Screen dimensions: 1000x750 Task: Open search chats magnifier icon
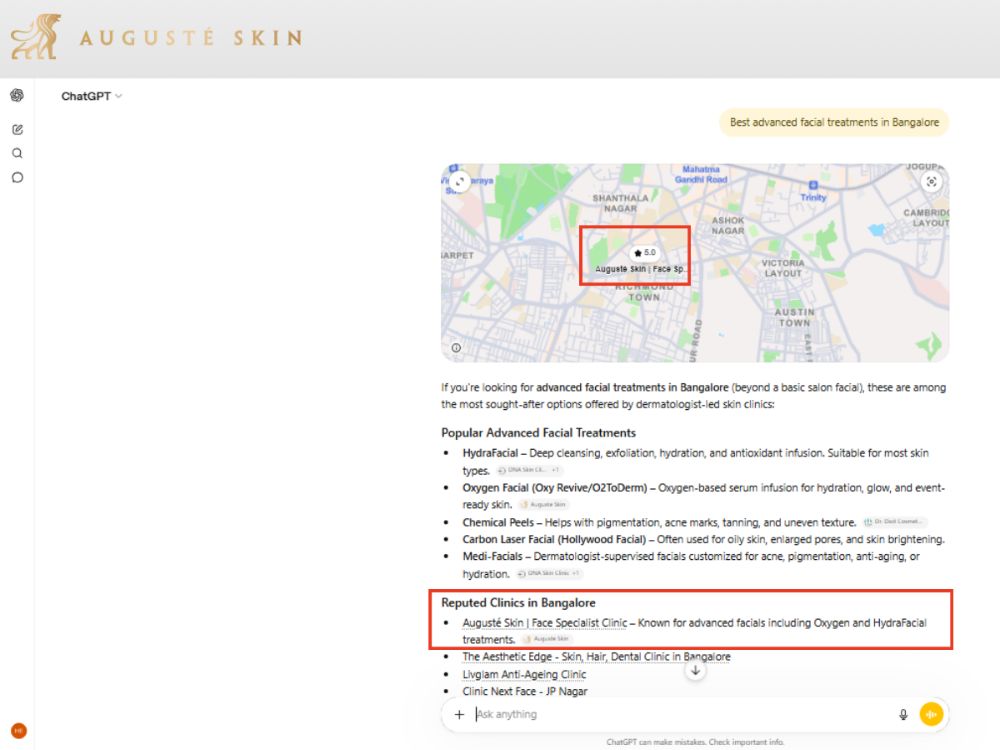pos(17,153)
